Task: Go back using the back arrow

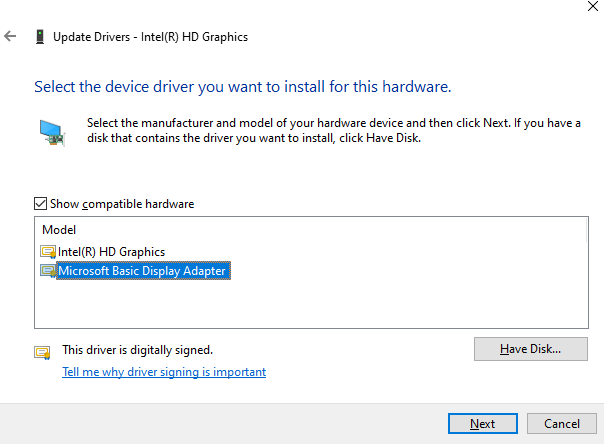Action: click(10, 37)
